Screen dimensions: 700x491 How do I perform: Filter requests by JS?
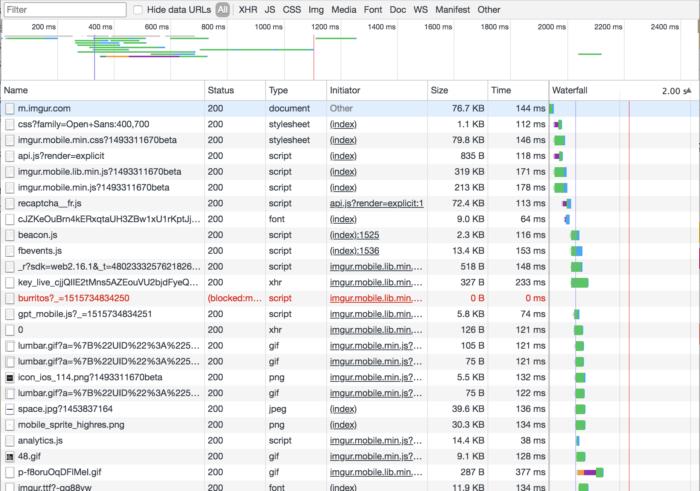[x=270, y=10]
